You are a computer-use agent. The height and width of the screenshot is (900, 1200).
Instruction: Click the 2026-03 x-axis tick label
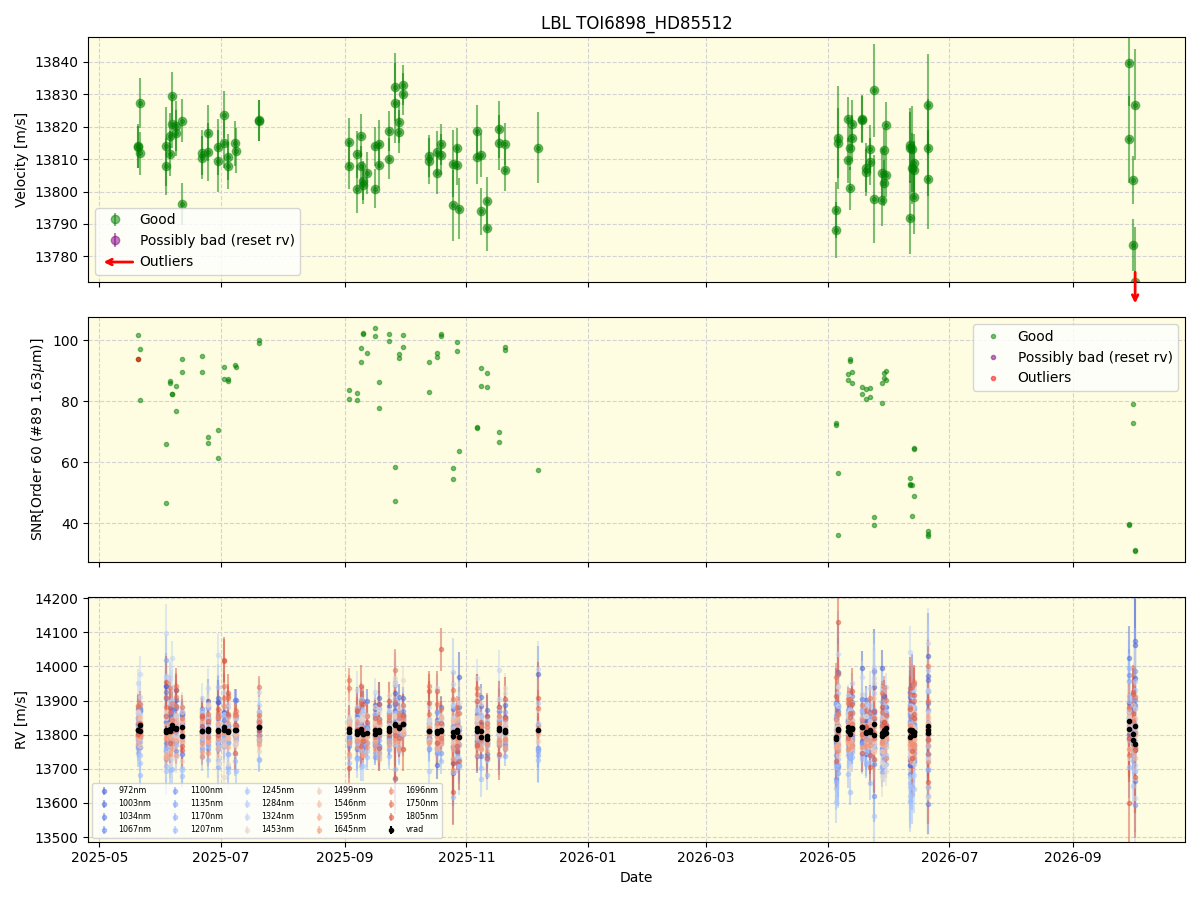click(706, 857)
